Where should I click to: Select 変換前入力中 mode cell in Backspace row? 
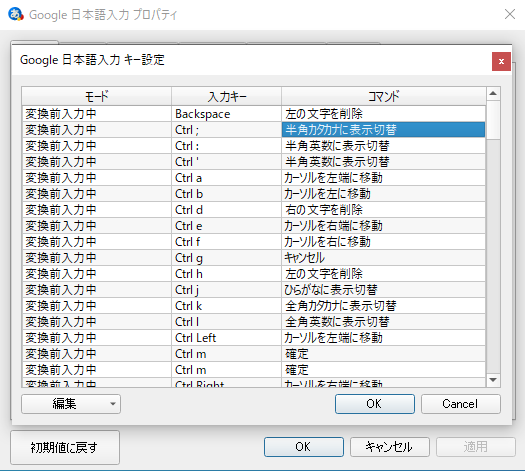[x=96, y=114]
